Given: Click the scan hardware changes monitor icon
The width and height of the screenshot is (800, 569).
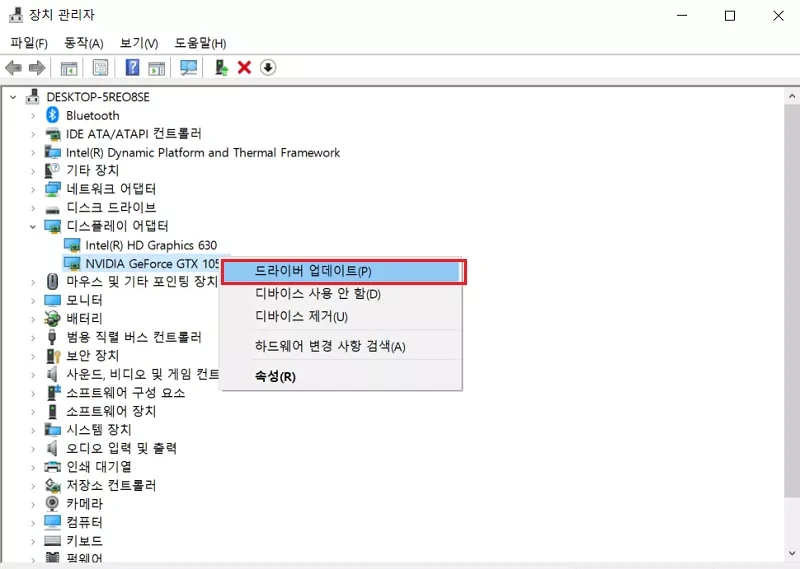Looking at the screenshot, I should [x=189, y=67].
